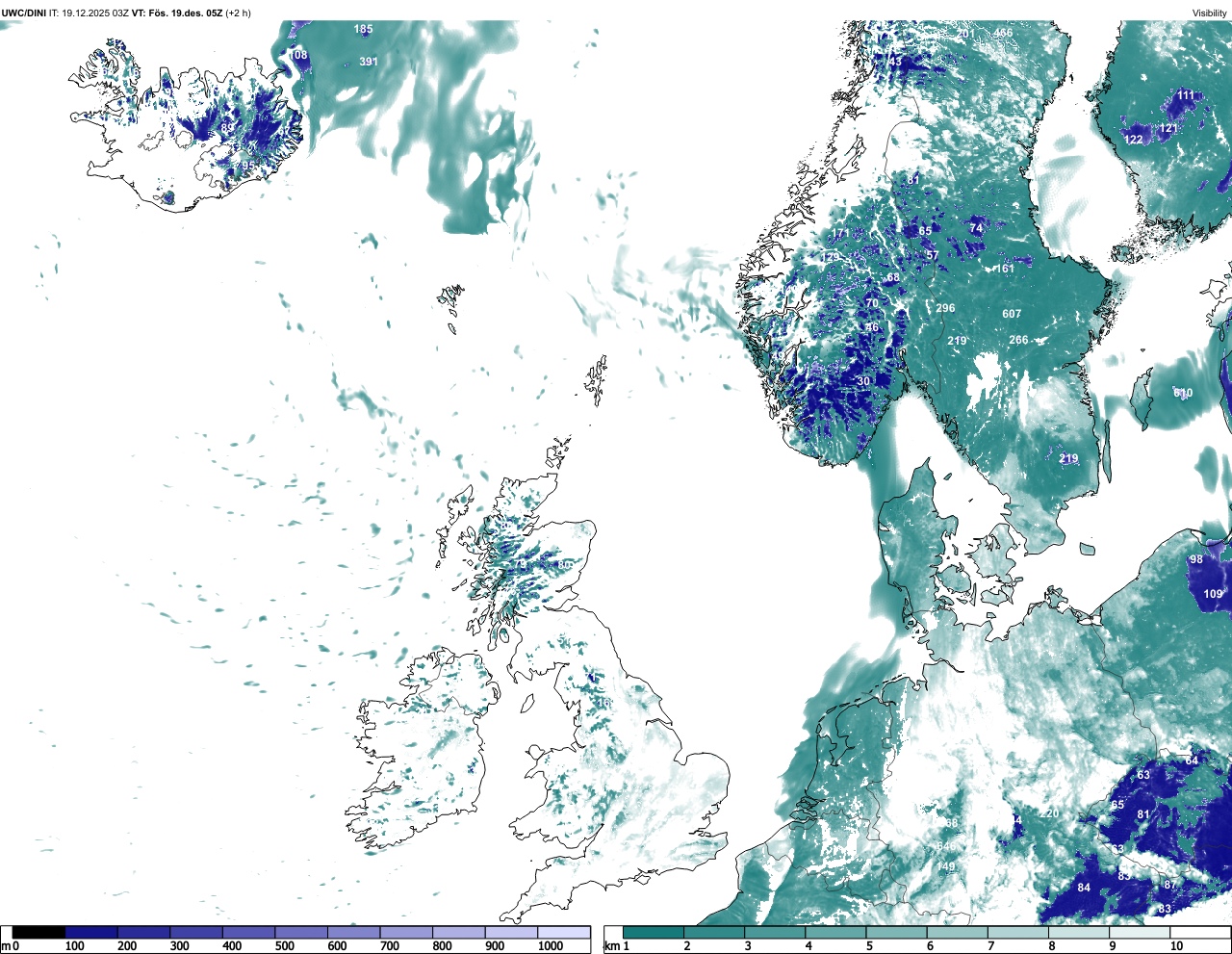This screenshot has height=954, width=1232.
Task: Click the "10" km legend tick label
Action: click(x=1176, y=946)
